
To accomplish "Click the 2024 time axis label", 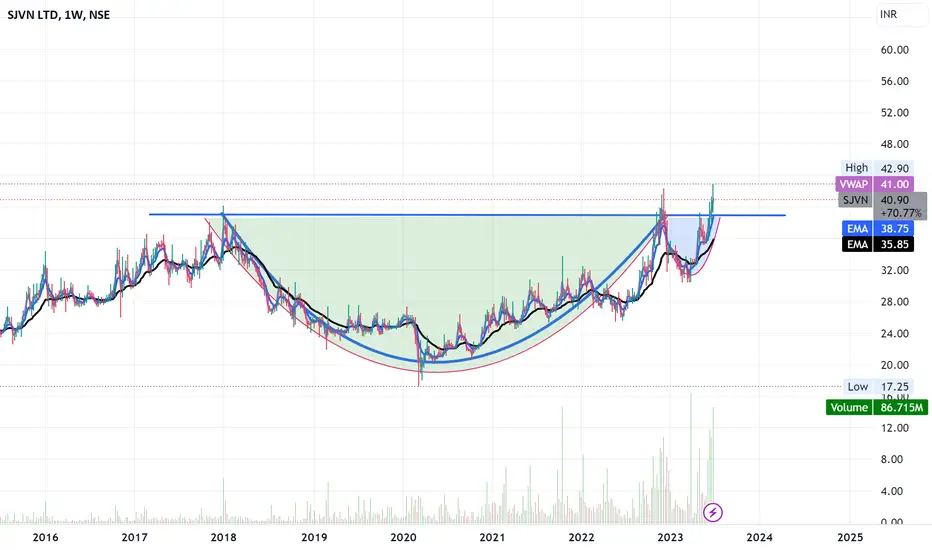I will (x=760, y=538).
